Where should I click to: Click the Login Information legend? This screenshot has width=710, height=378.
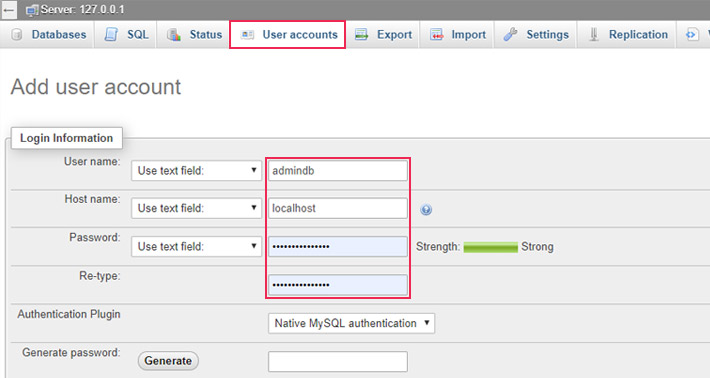coord(67,138)
